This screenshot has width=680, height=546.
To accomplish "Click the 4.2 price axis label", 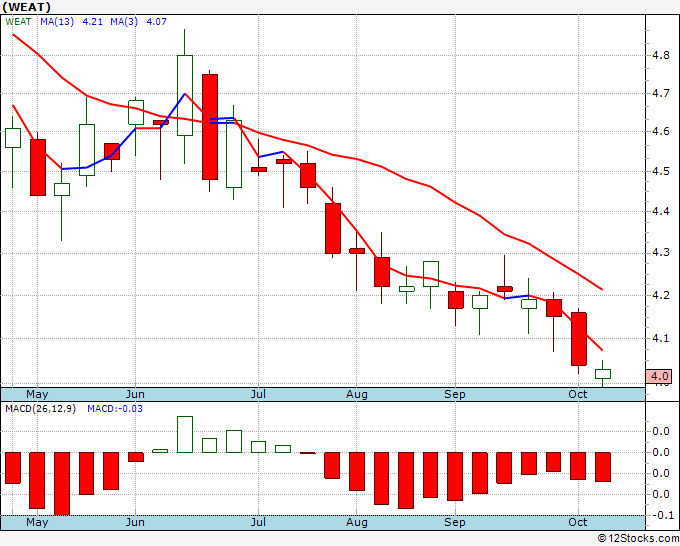I will pos(660,295).
